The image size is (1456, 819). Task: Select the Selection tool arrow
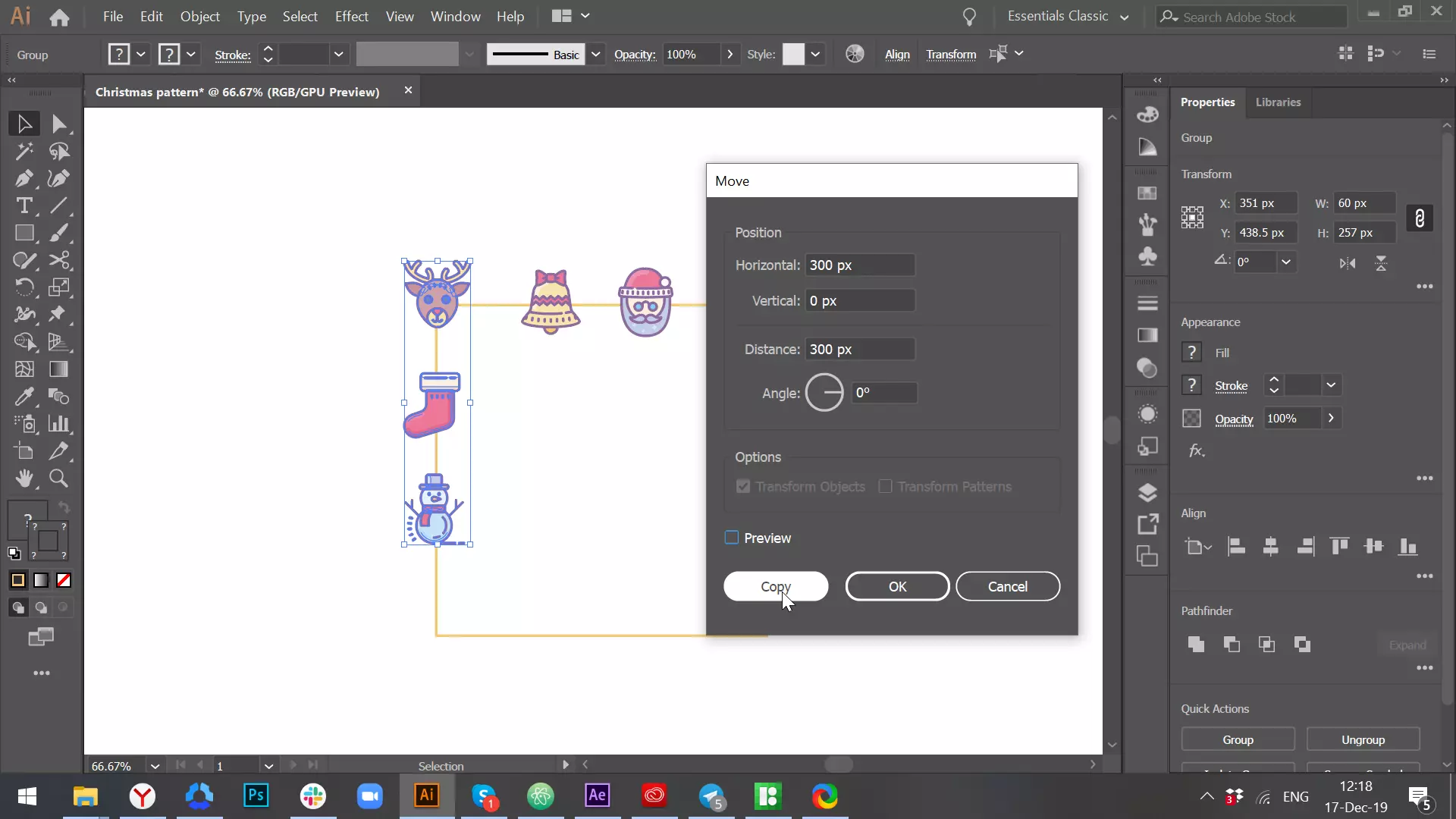24,124
